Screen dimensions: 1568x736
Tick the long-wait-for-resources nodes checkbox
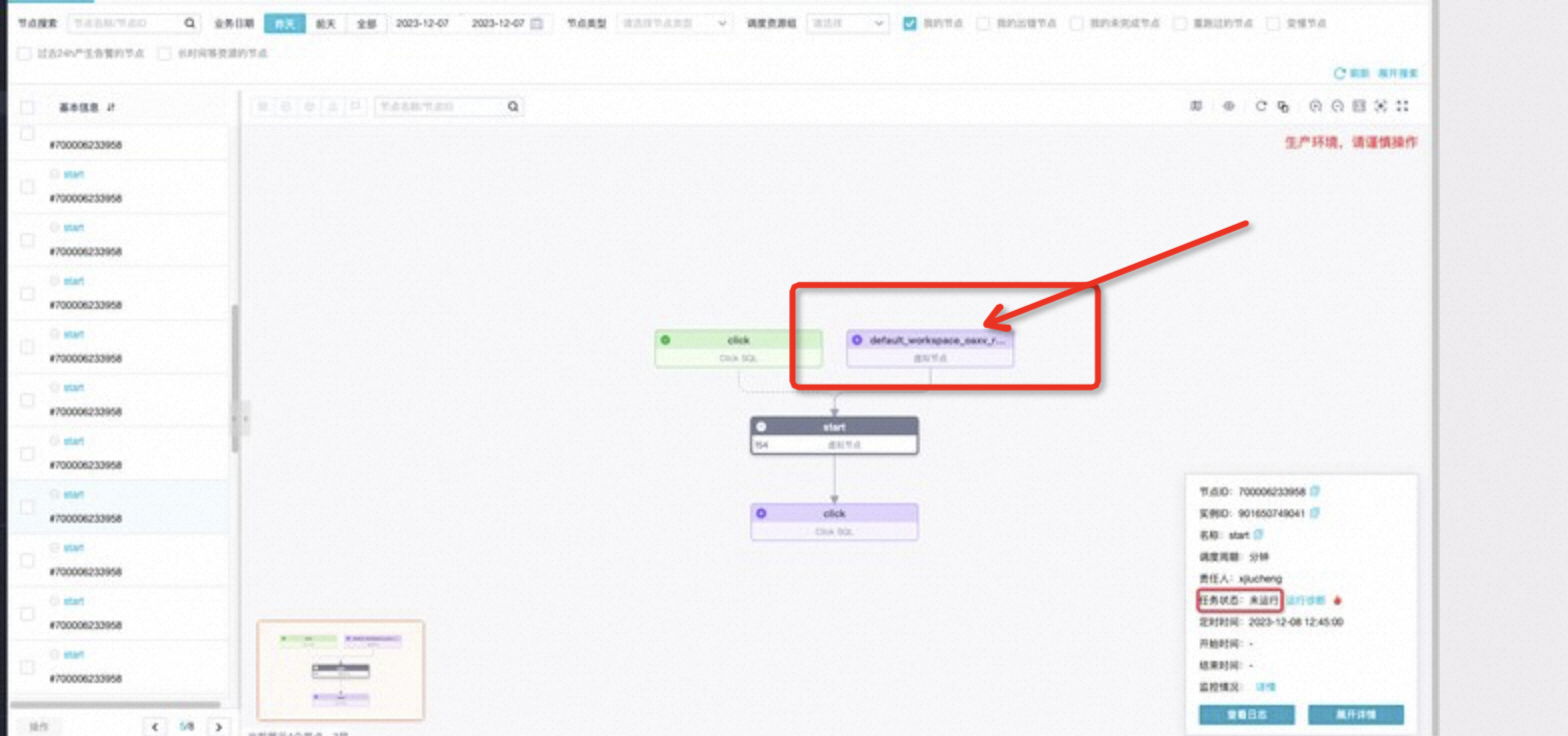[x=164, y=53]
